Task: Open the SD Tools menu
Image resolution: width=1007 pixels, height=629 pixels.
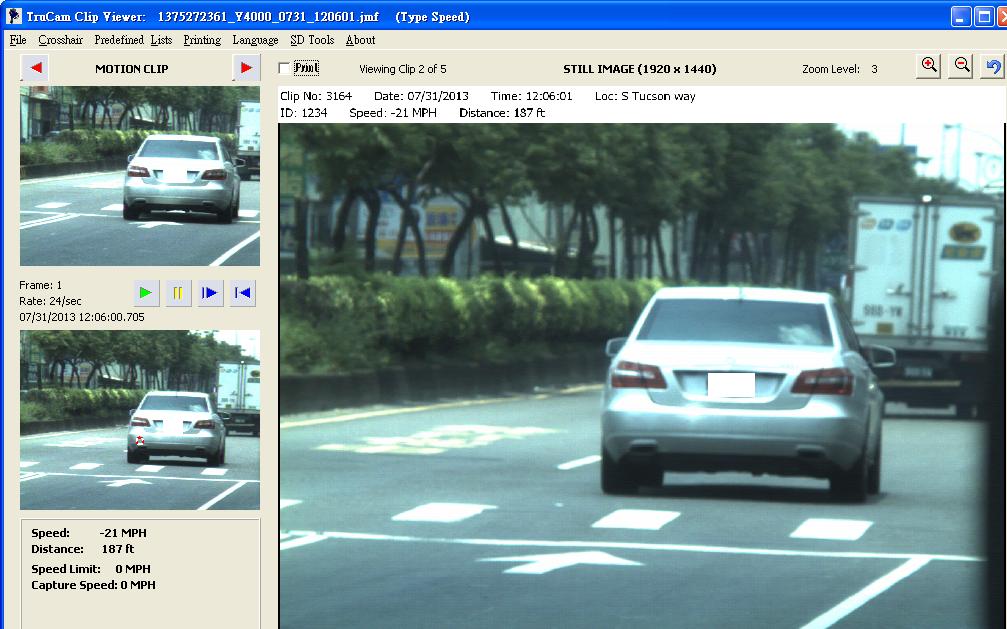Action: point(312,40)
